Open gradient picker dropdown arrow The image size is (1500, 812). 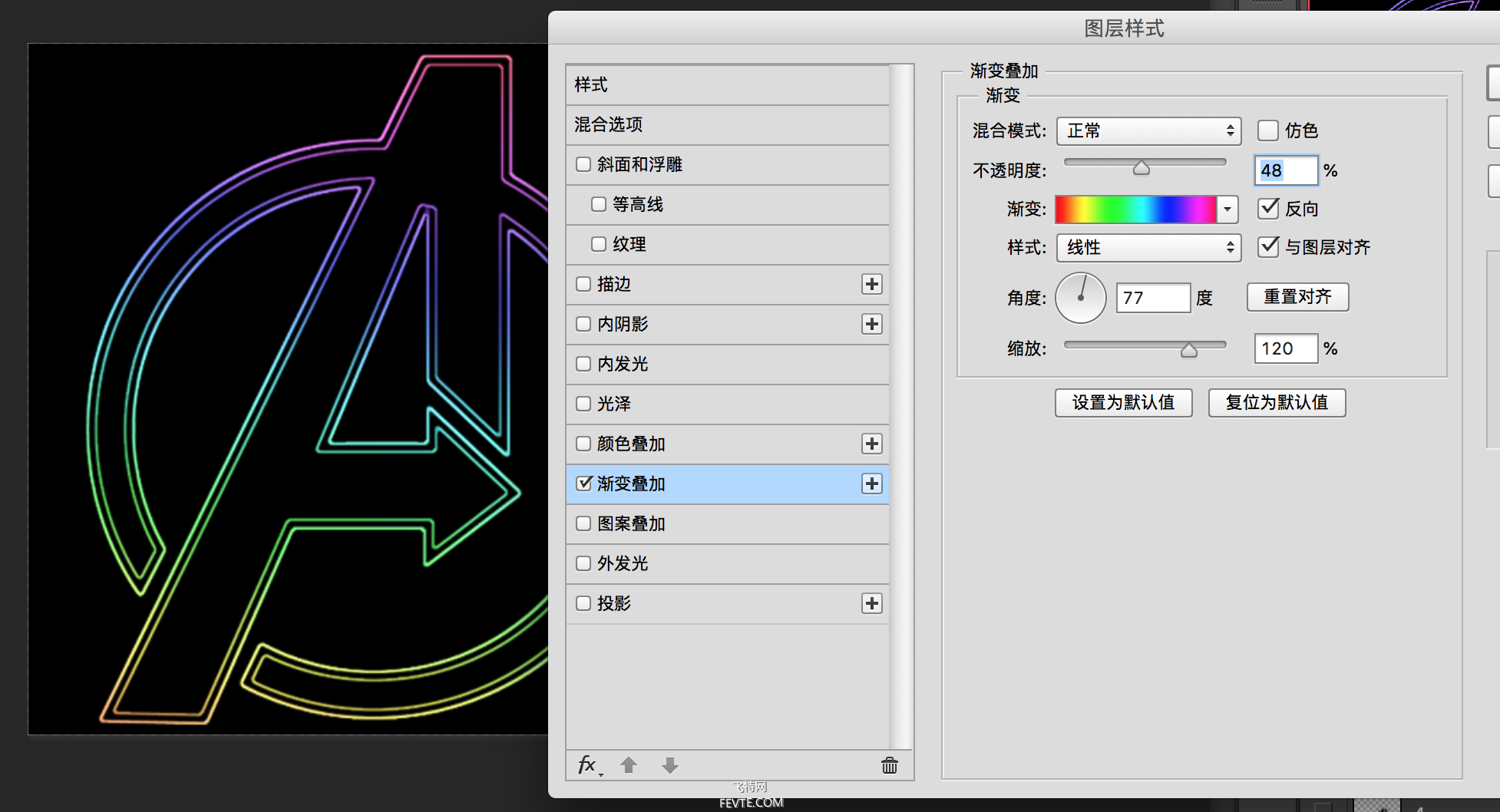click(1227, 209)
